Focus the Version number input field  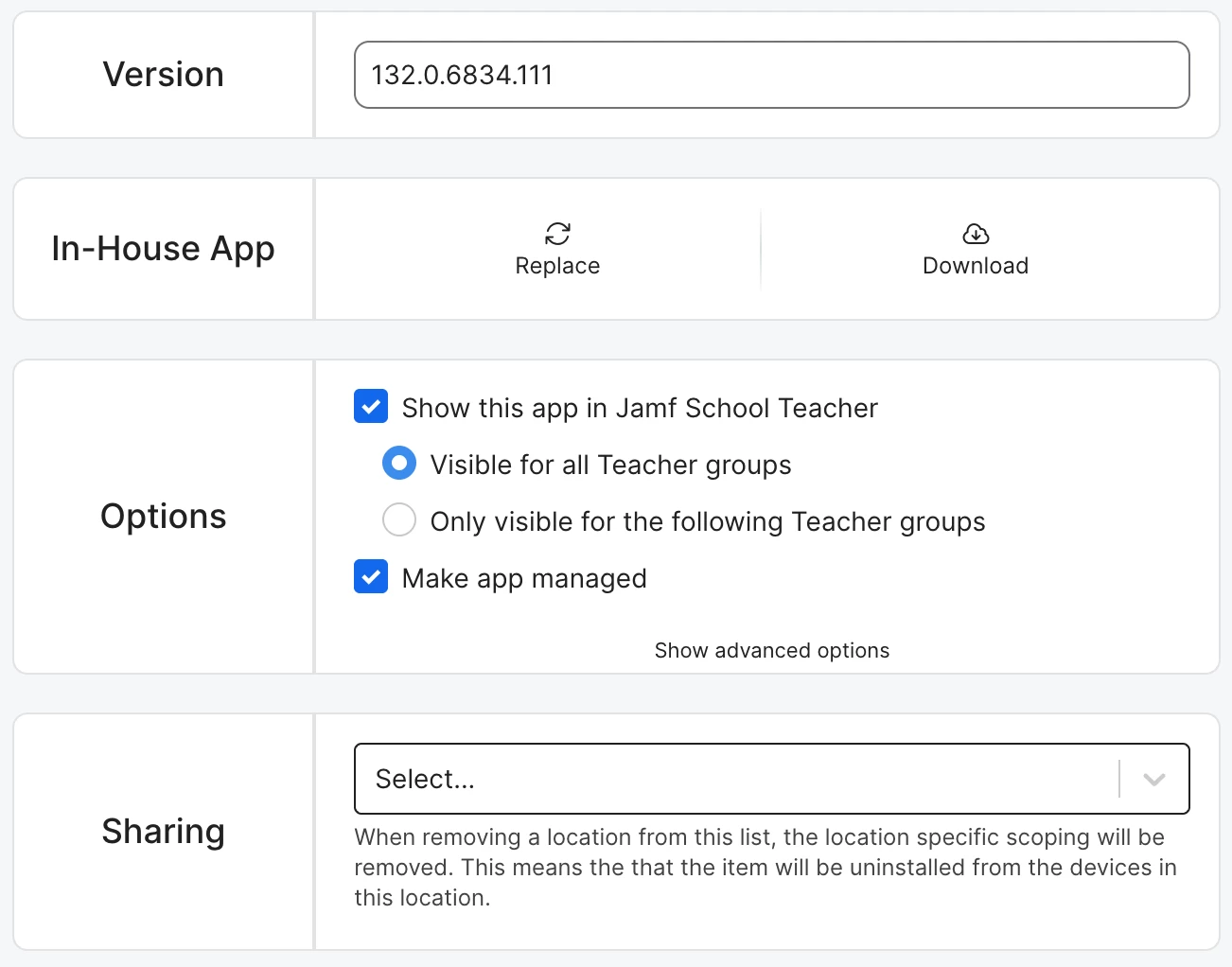pos(772,75)
